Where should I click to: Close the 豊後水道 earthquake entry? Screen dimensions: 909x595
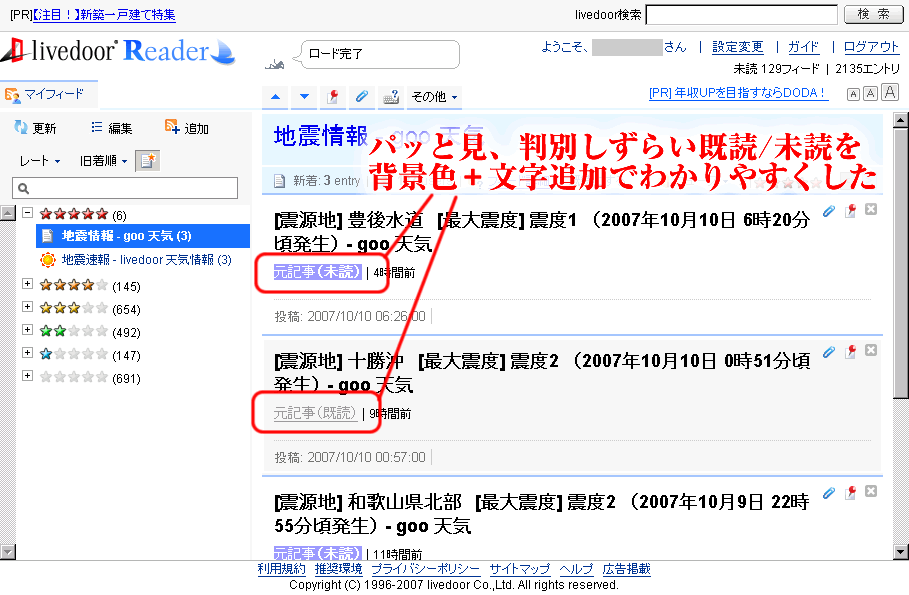pos(871,209)
